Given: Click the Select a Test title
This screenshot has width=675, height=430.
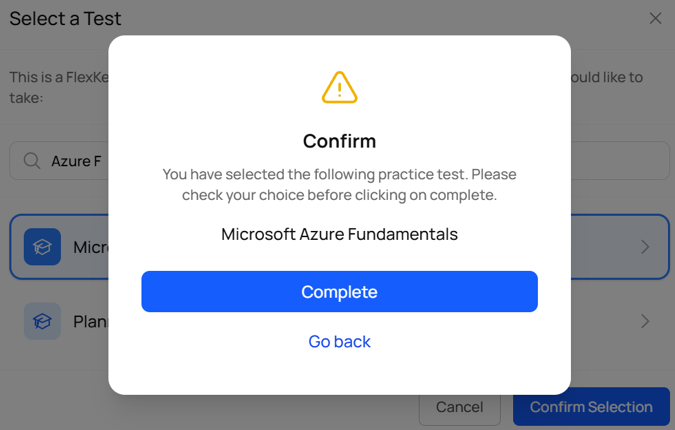Looking at the screenshot, I should (66, 18).
